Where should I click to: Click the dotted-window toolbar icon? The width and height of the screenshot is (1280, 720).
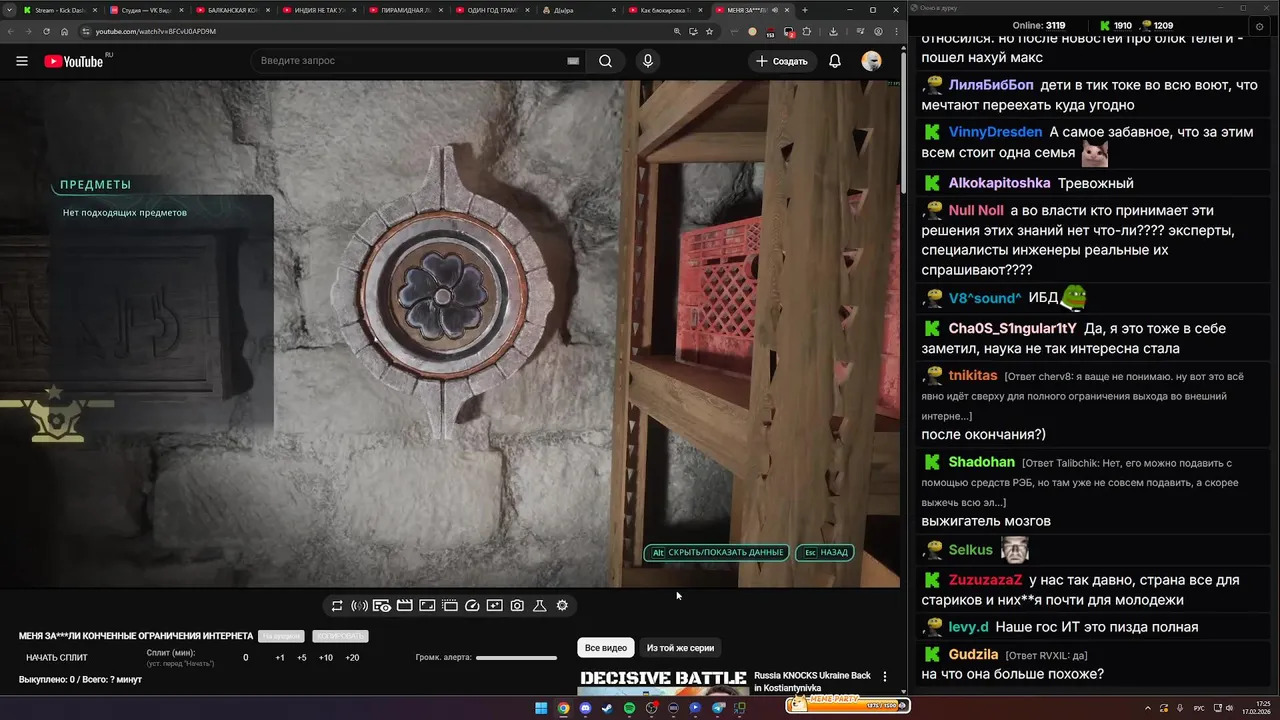[x=450, y=605]
